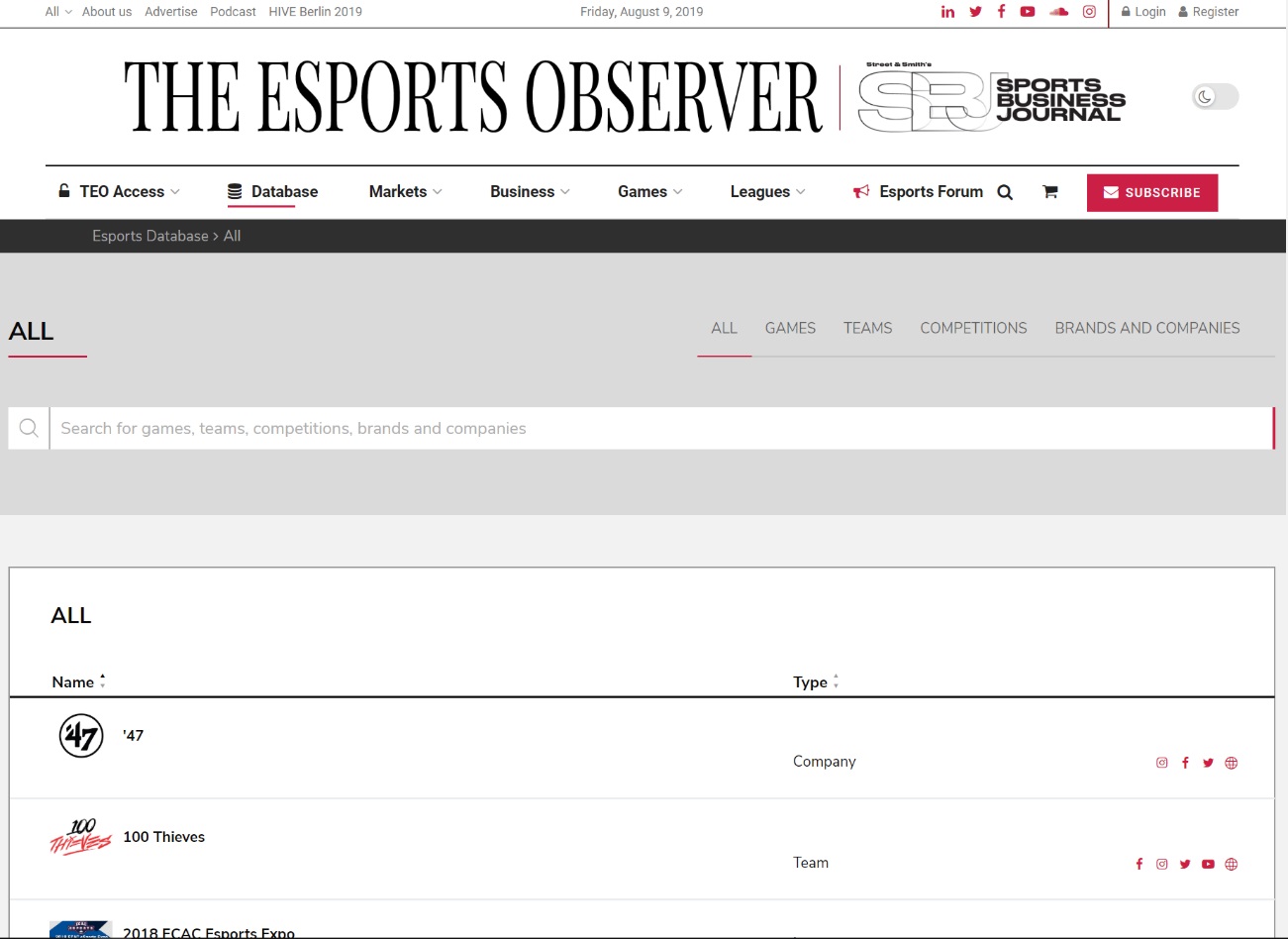Expand the Leagues menu
Screen dimensions: 1288x939
[x=768, y=192]
